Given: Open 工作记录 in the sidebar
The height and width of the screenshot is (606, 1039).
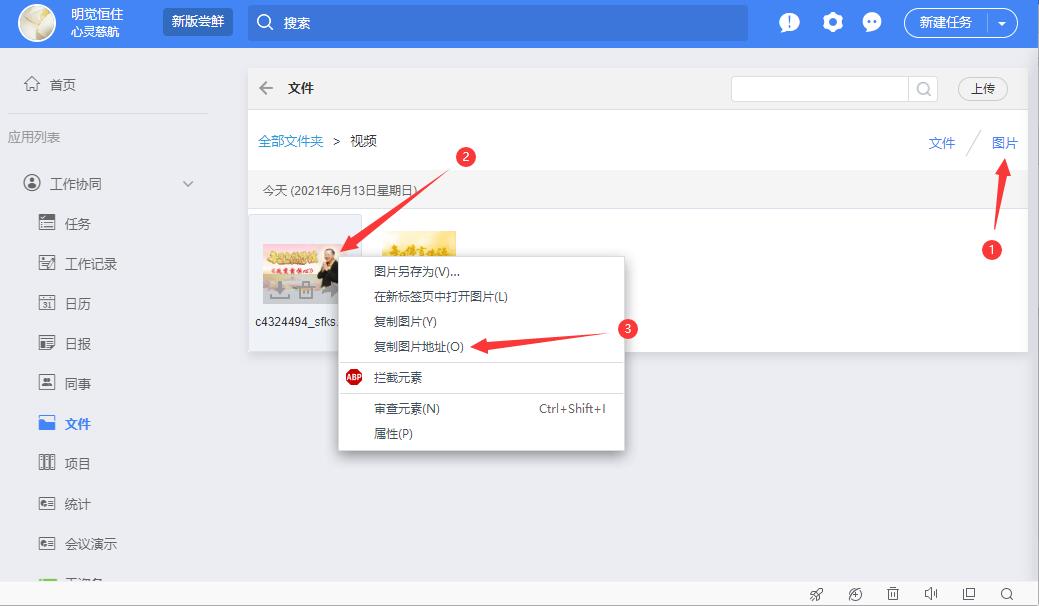Looking at the screenshot, I should click(91, 264).
